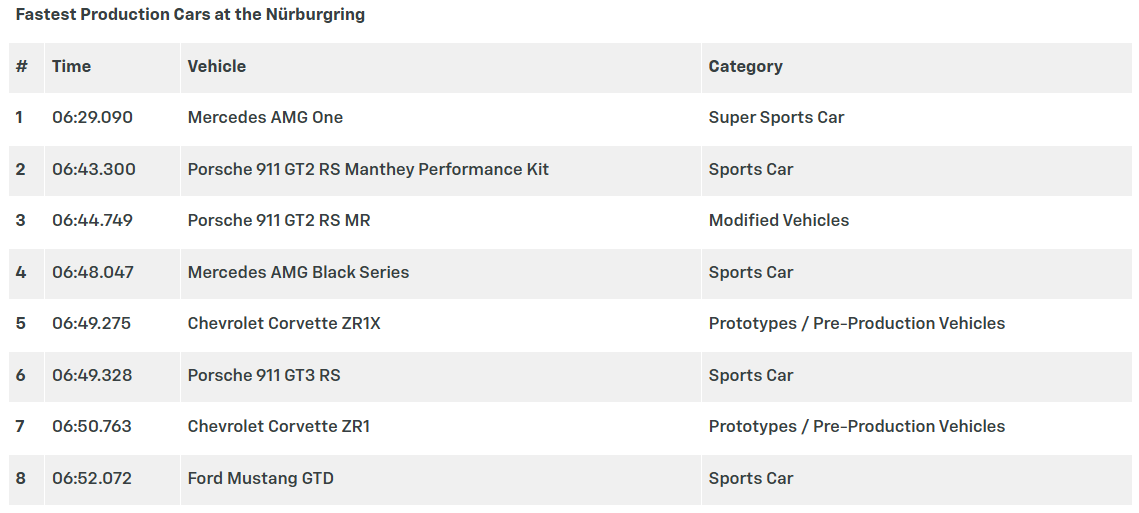Select the Chevrolet Corvette ZR1 vehicle cell
Screen dimensions: 1139x513
279,427
